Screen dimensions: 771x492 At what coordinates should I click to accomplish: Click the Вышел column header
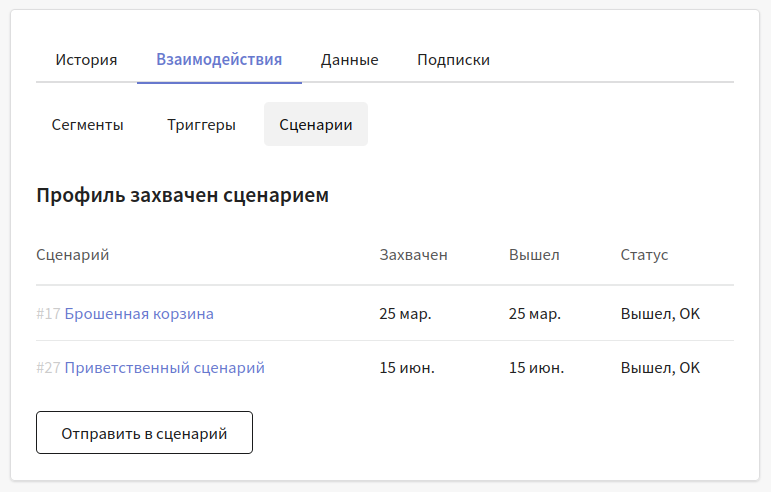point(534,255)
